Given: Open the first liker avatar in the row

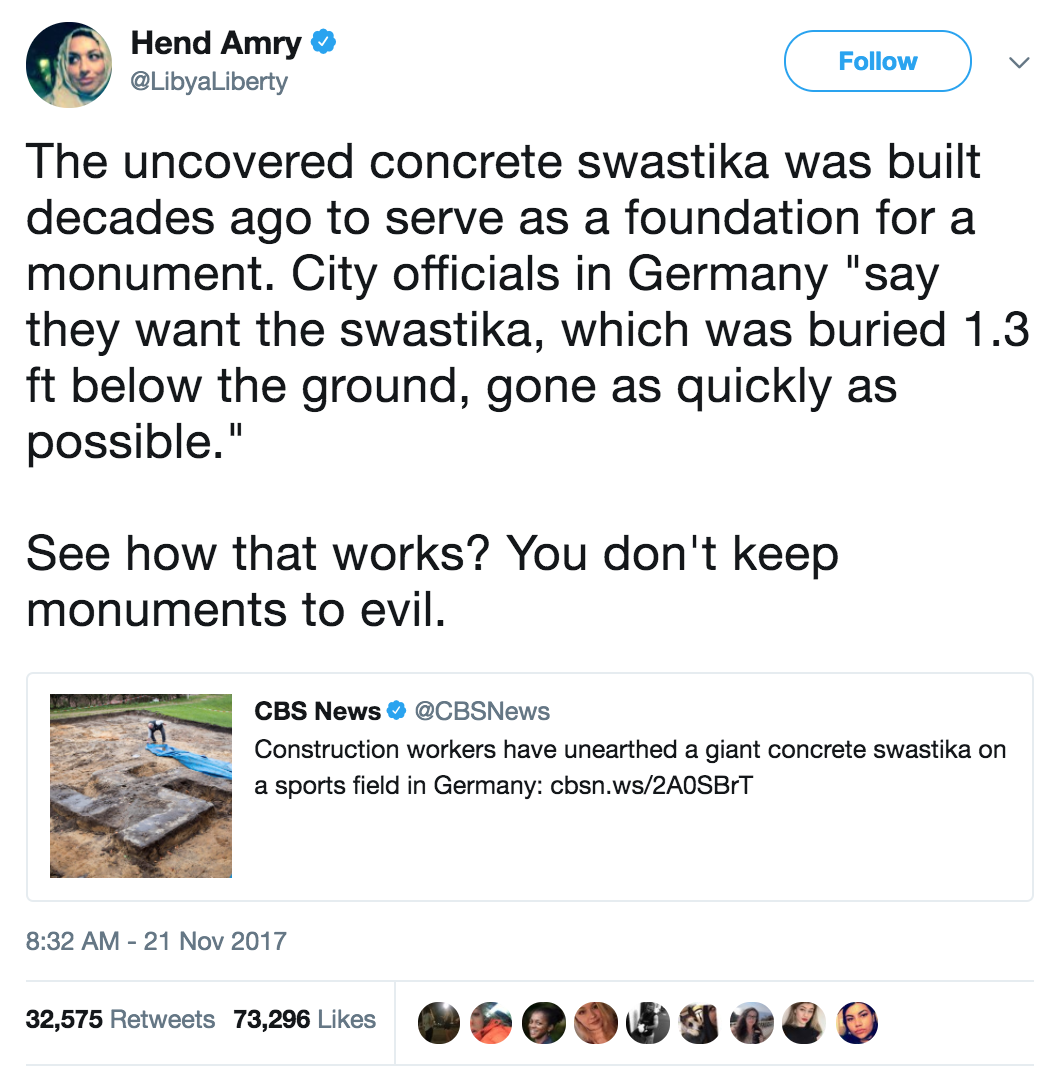Looking at the screenshot, I should tap(438, 1022).
